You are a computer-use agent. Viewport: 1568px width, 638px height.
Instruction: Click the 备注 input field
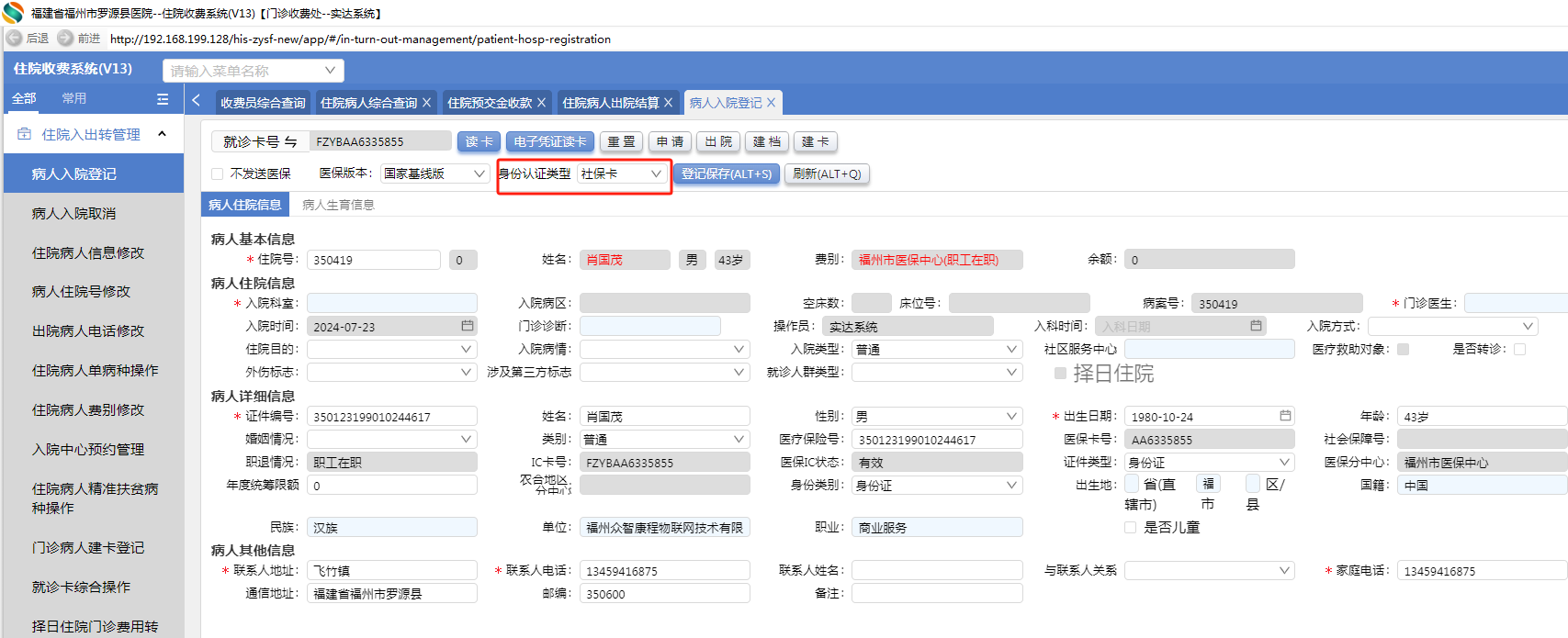[x=937, y=593]
